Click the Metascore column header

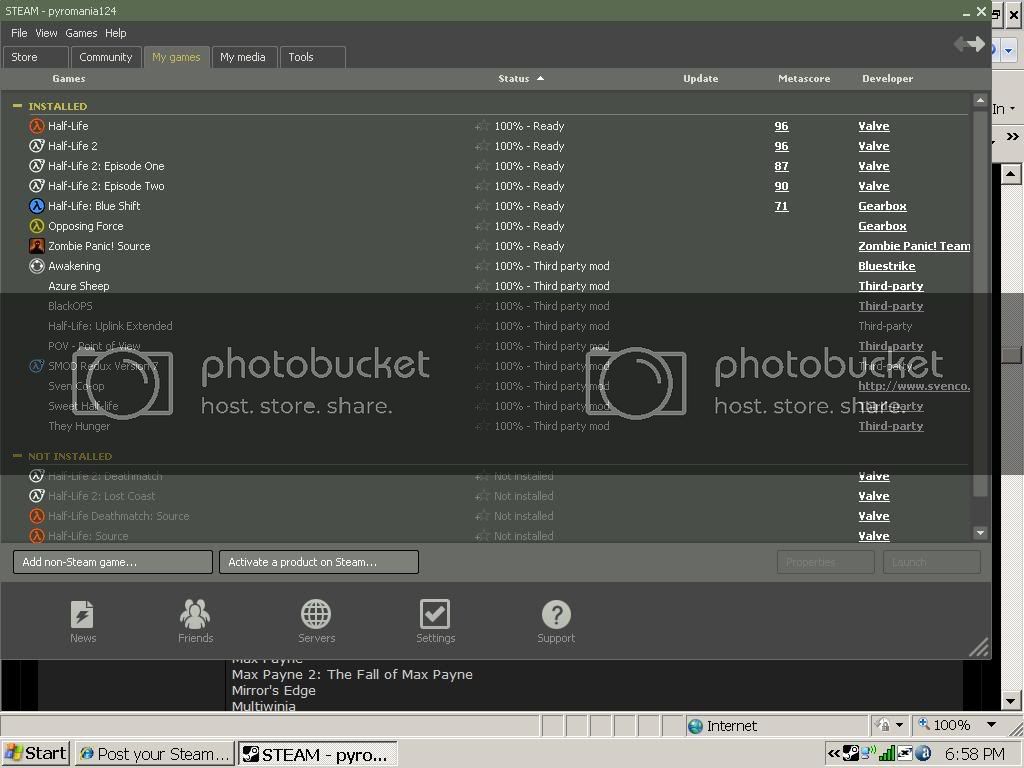tap(804, 78)
